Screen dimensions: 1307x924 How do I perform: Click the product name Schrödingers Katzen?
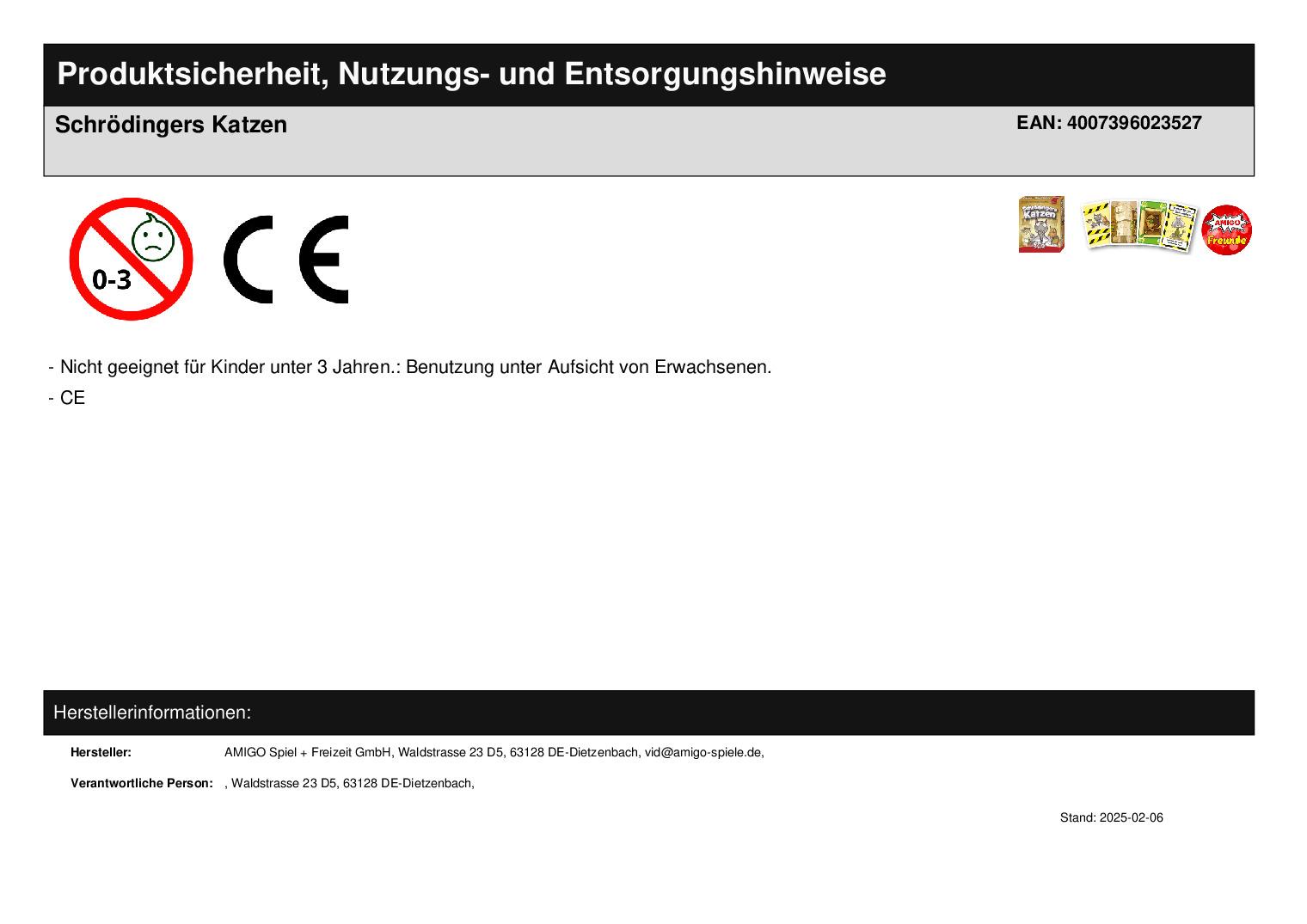coord(171,125)
